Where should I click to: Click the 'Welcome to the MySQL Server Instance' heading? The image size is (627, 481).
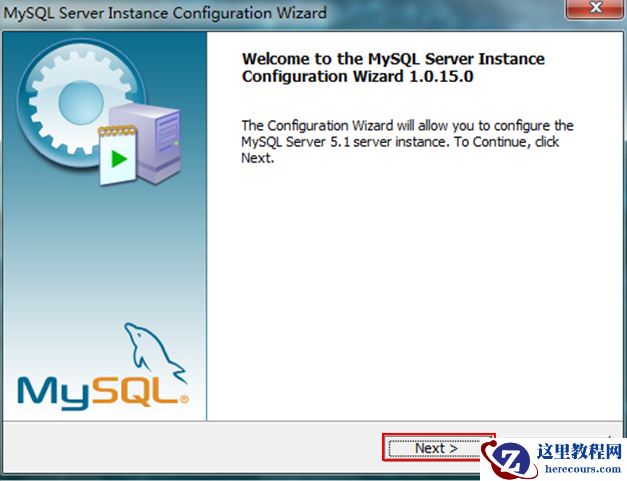coord(393,68)
